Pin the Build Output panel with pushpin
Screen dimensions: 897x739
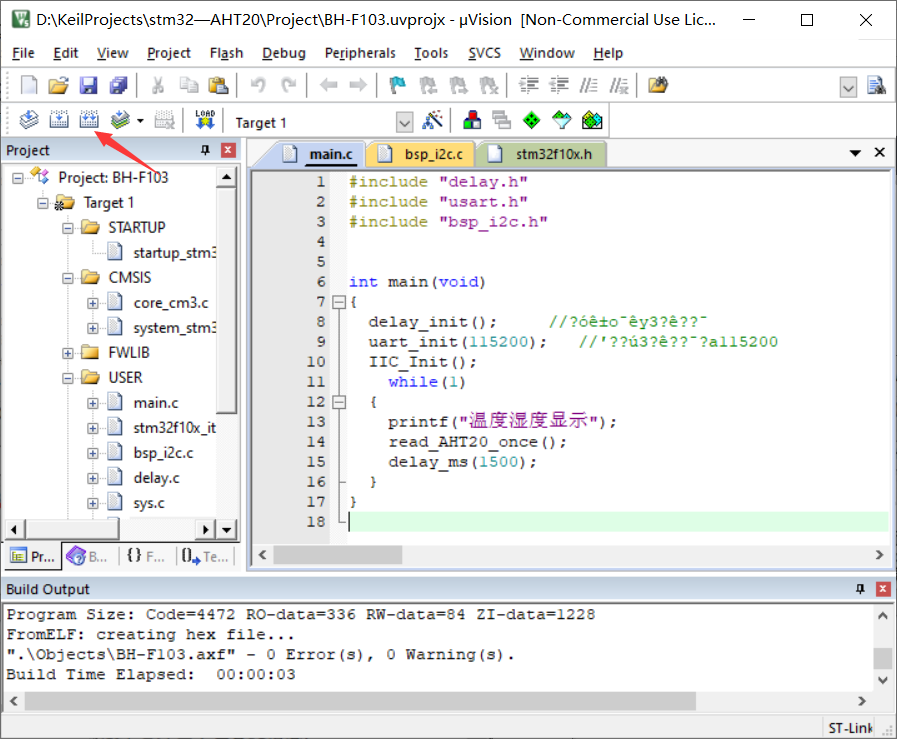coord(860,589)
